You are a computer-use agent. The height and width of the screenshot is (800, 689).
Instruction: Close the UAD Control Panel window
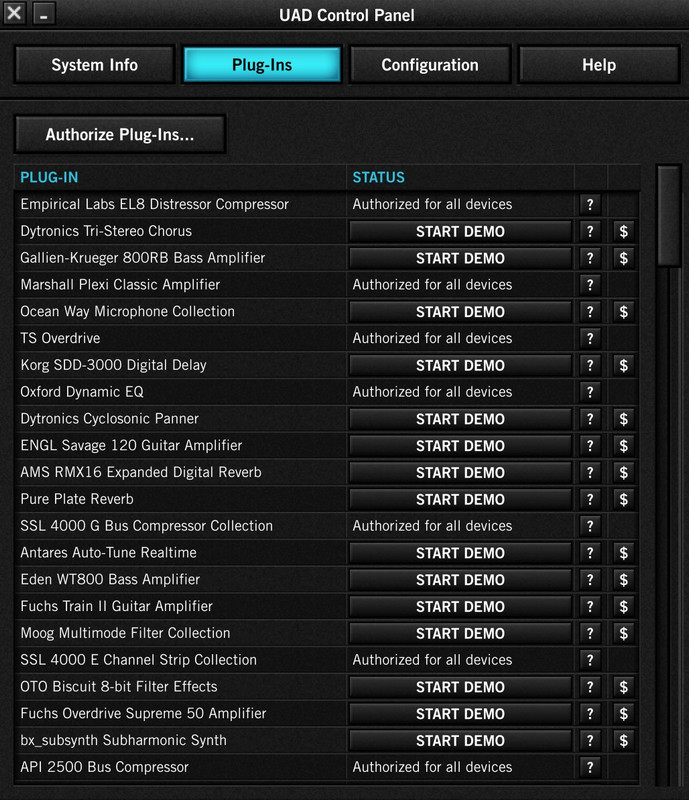14,13
